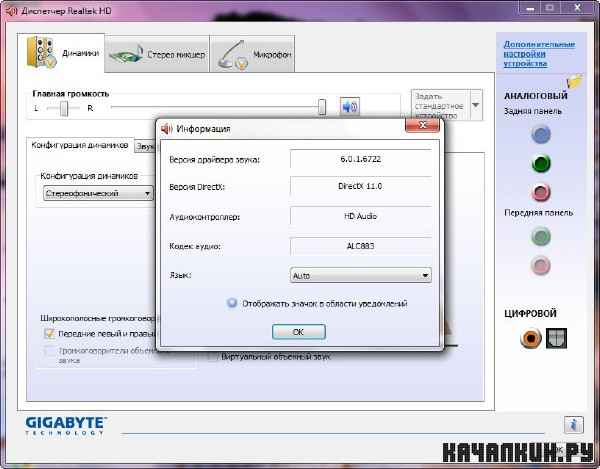Click the ALC883 audio codec field
Screen dimensions: 600x469
click(x=360, y=246)
